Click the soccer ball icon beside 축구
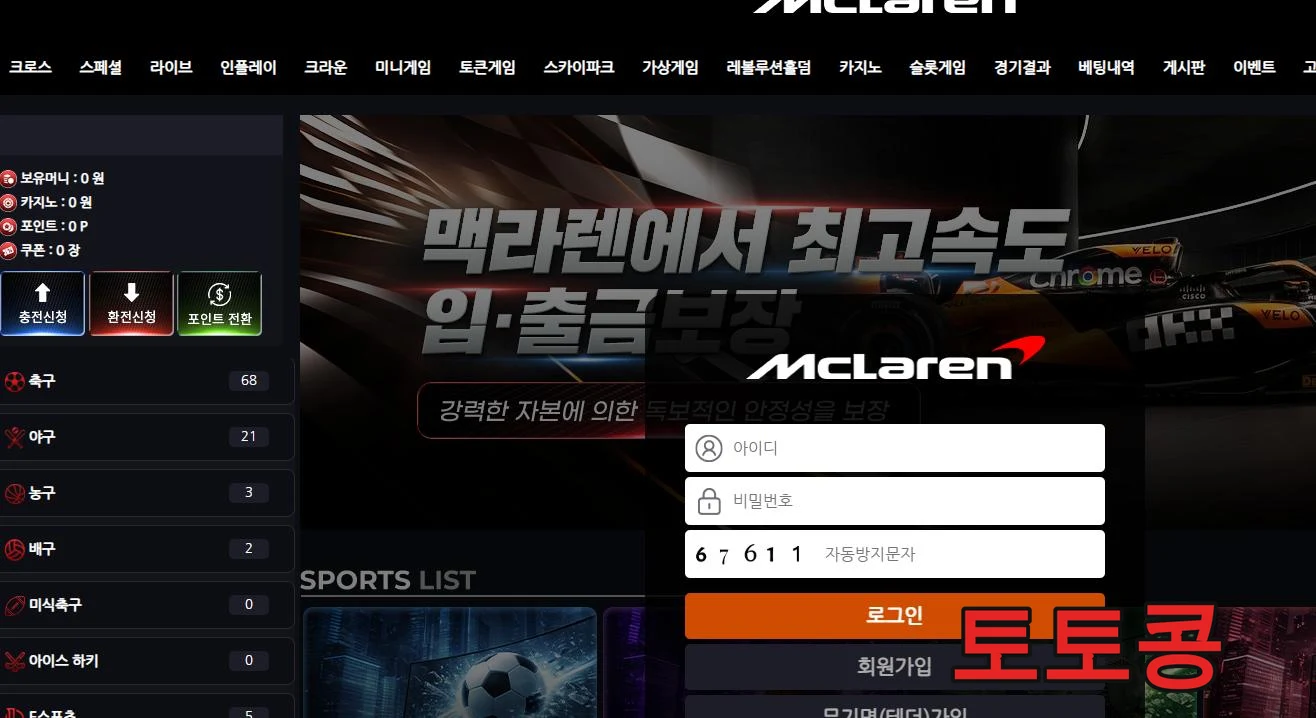This screenshot has height=718, width=1316. 14,381
